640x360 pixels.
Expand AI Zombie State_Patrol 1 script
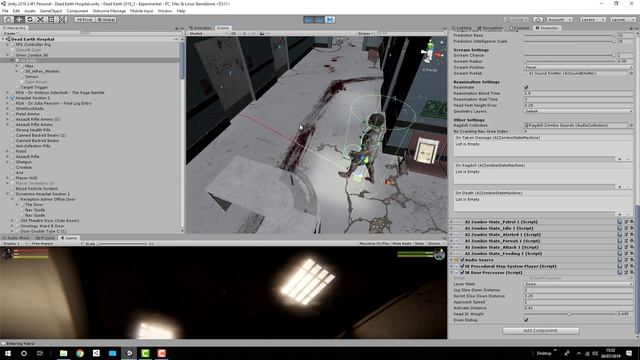click(451, 222)
